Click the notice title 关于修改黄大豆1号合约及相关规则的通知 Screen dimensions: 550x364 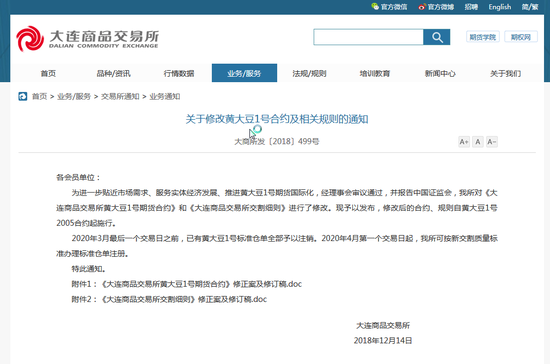[x=277, y=119]
